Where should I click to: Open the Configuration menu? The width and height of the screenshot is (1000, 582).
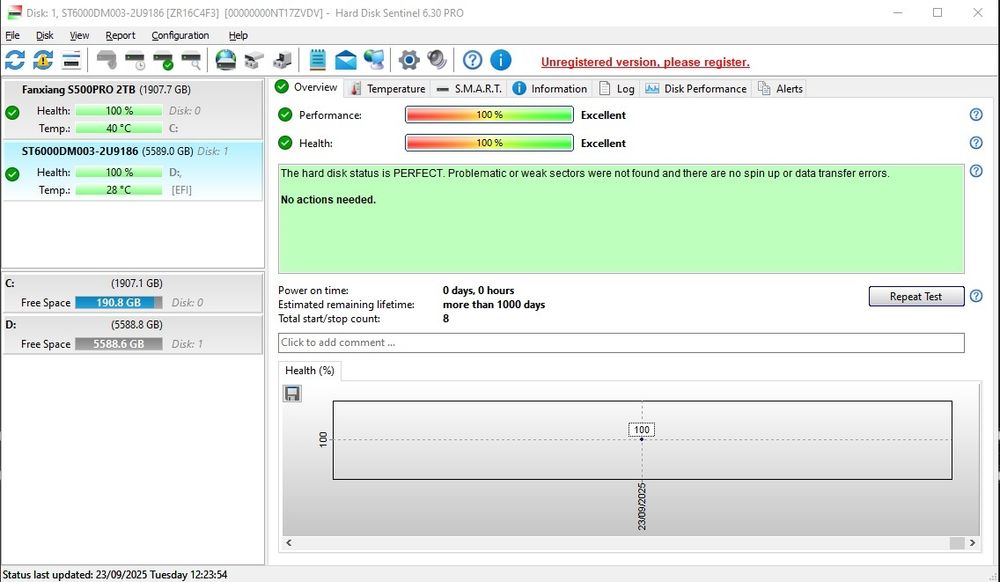180,36
